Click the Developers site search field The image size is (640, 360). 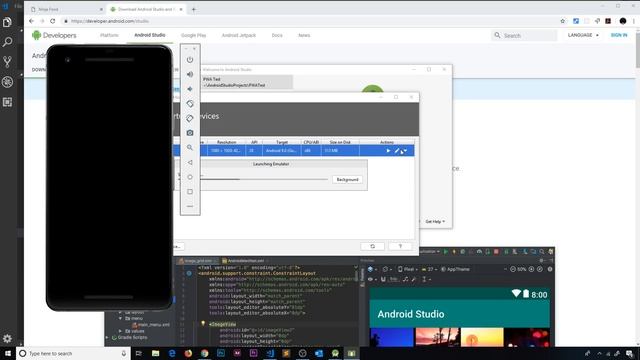(x=524, y=36)
